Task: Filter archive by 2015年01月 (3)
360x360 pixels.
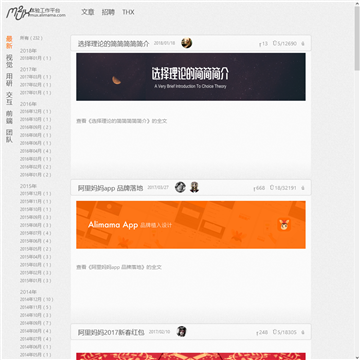Action: (35, 281)
